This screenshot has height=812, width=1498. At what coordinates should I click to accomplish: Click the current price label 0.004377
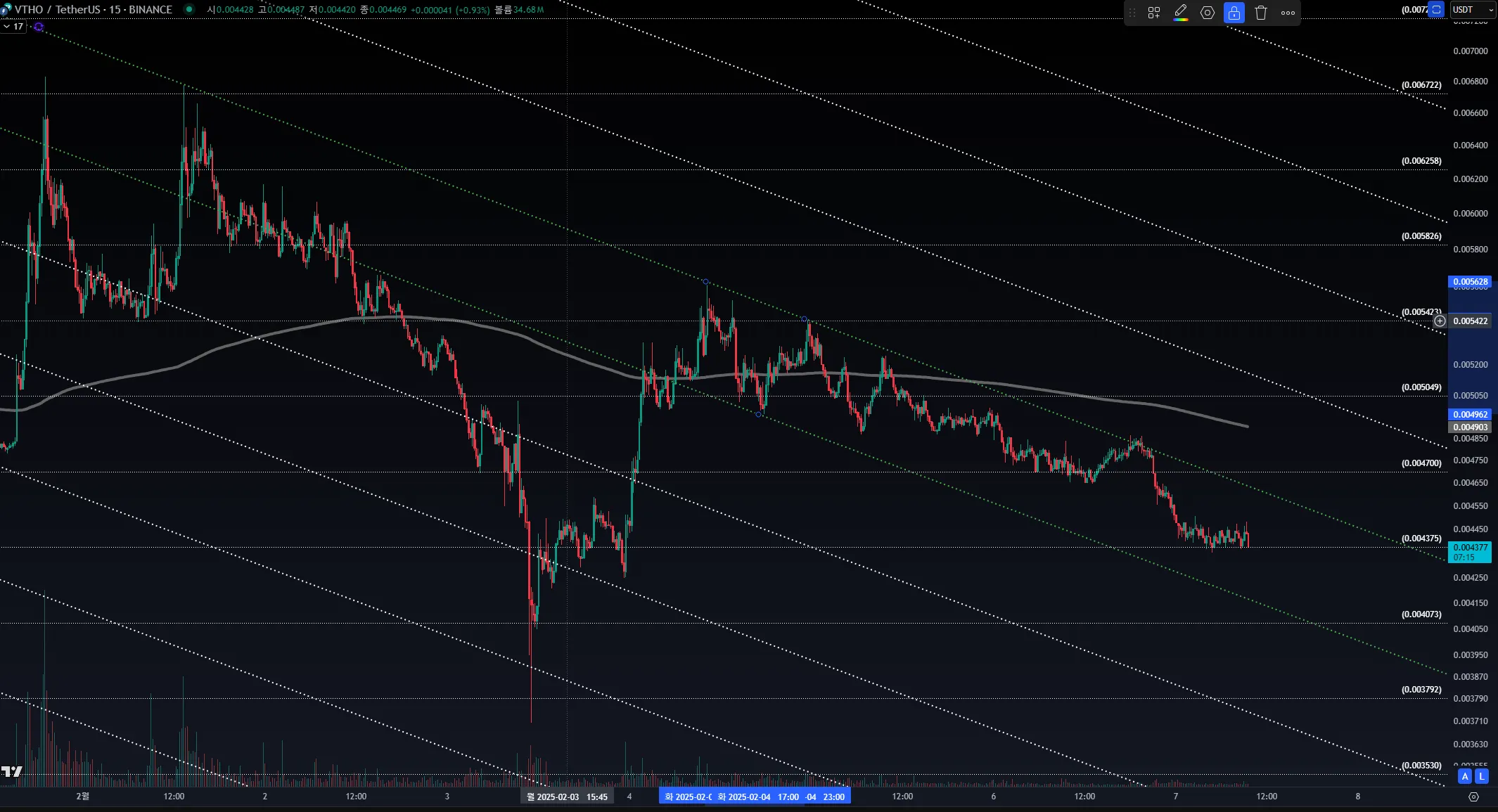click(x=1470, y=552)
